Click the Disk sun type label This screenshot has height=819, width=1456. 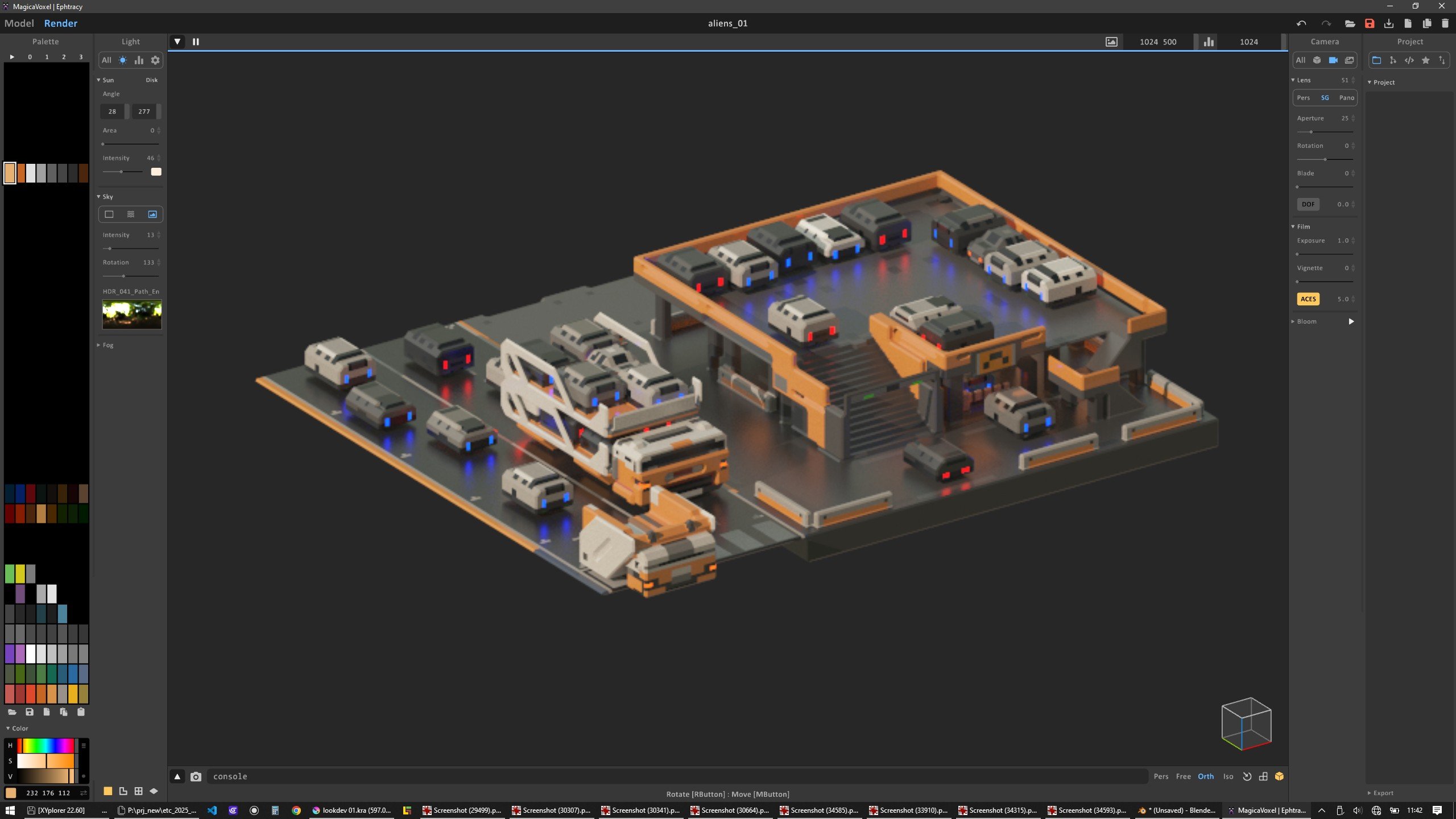coord(151,80)
